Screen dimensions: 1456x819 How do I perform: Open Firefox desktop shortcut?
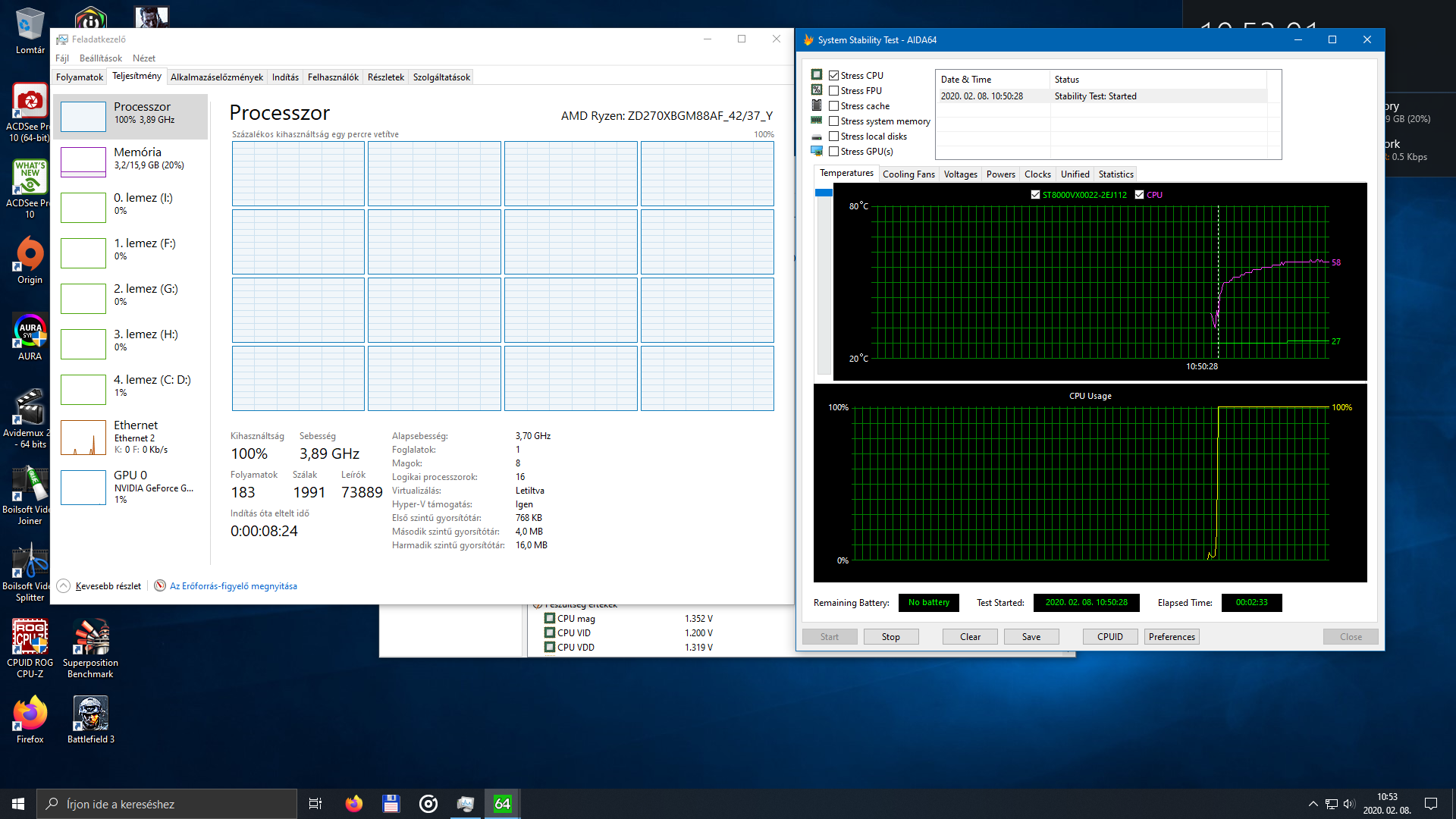30,720
